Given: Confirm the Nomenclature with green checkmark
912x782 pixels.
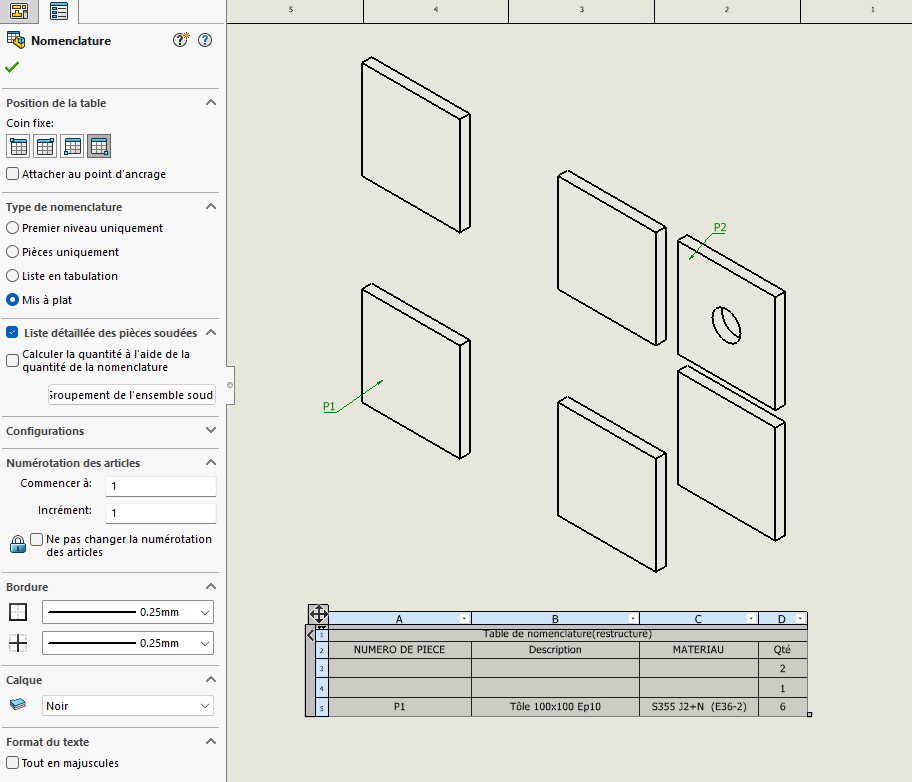Looking at the screenshot, I should (12, 67).
